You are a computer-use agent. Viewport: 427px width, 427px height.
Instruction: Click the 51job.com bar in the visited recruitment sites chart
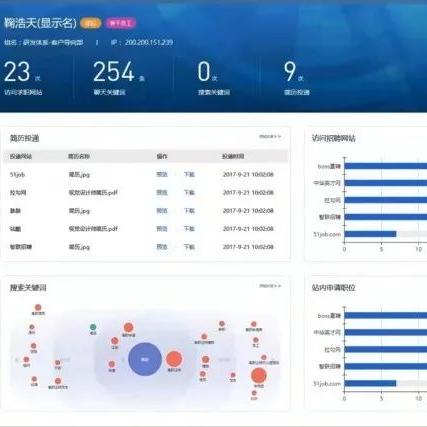(370, 234)
